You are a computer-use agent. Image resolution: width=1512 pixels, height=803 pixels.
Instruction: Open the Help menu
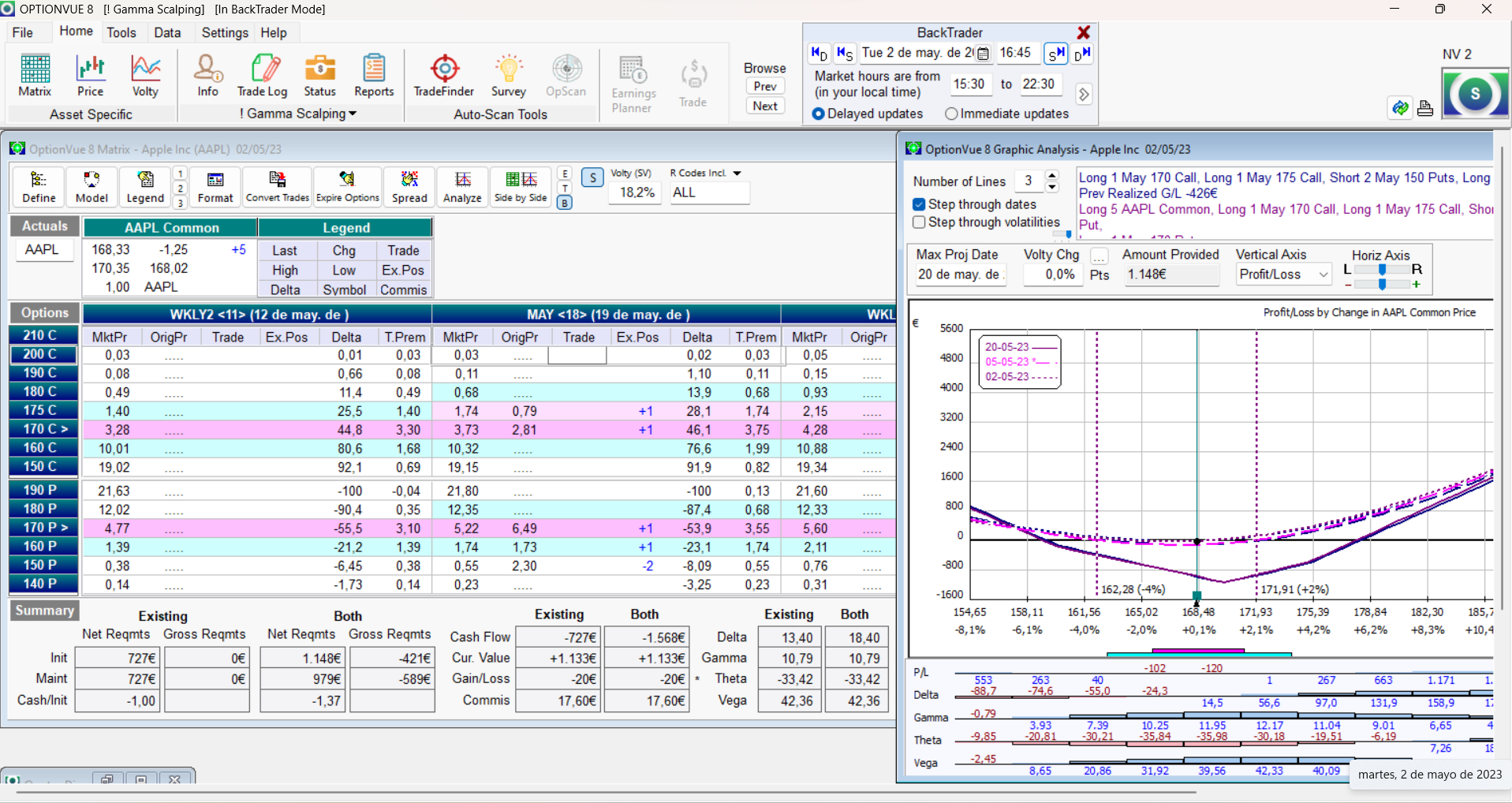coord(274,32)
